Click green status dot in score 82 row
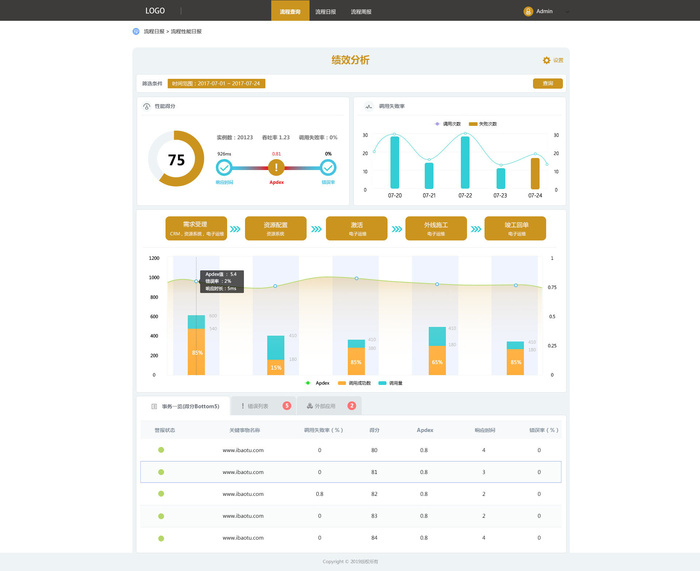 (161, 494)
